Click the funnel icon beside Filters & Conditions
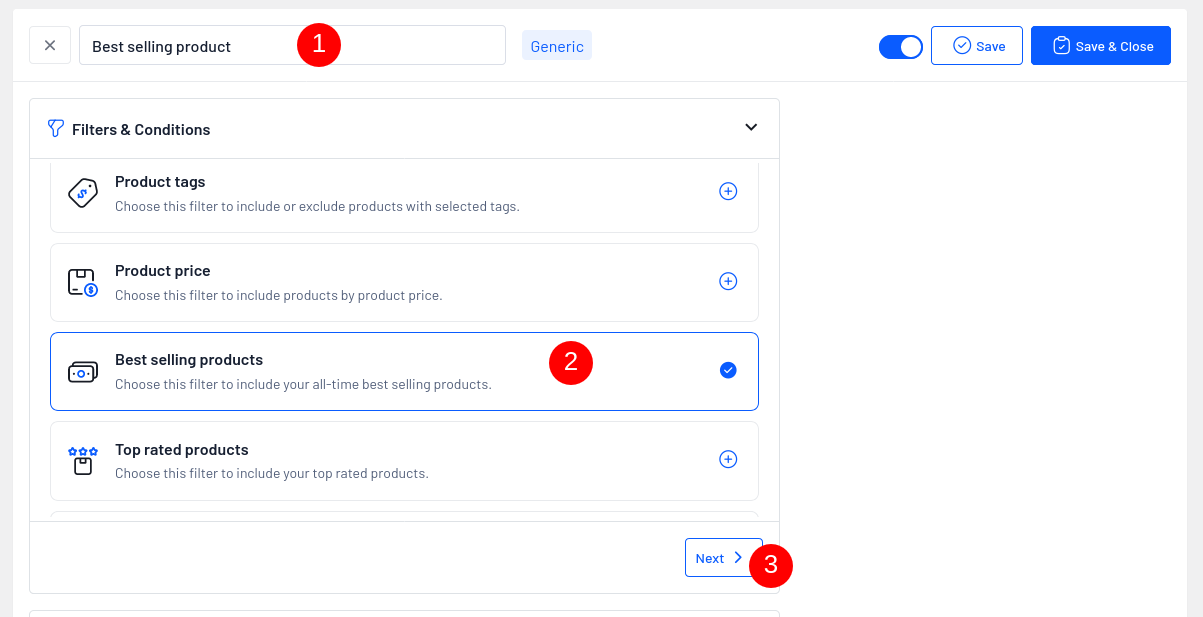1203x617 pixels. 56,129
